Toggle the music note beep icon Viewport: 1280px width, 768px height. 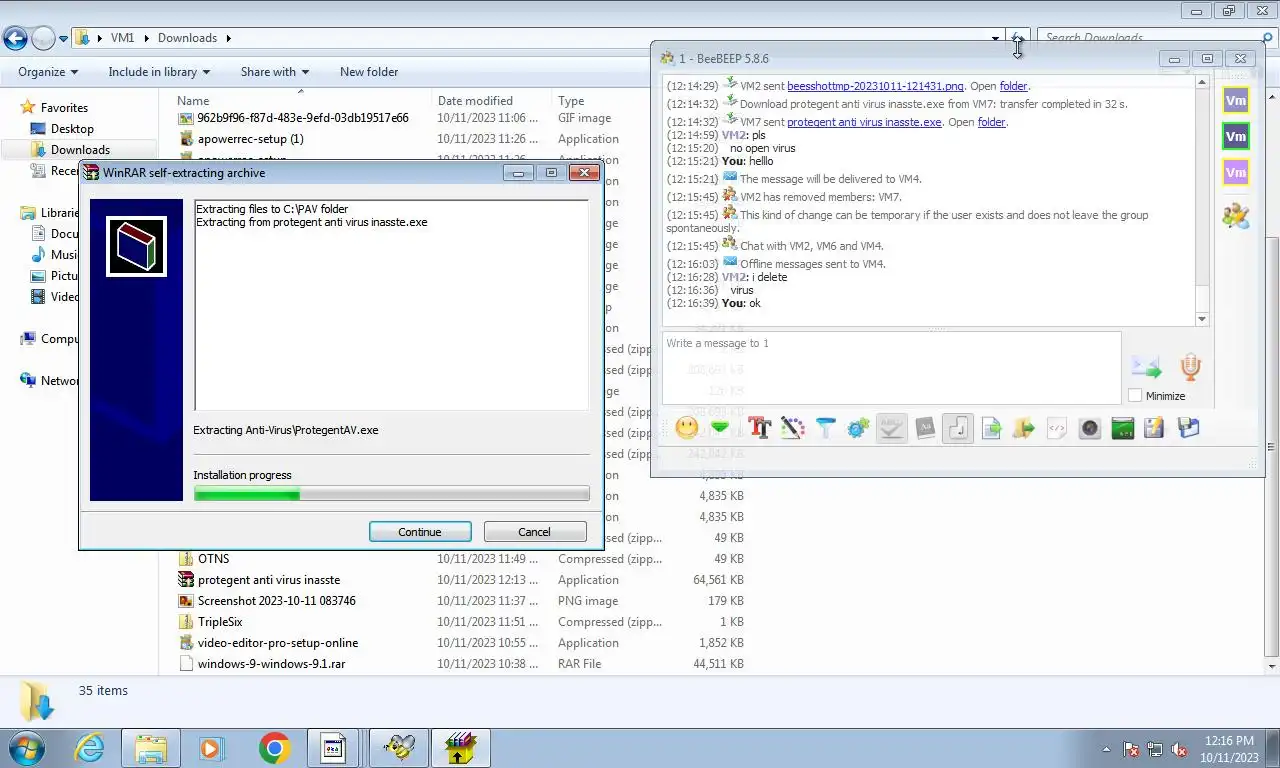[958, 428]
